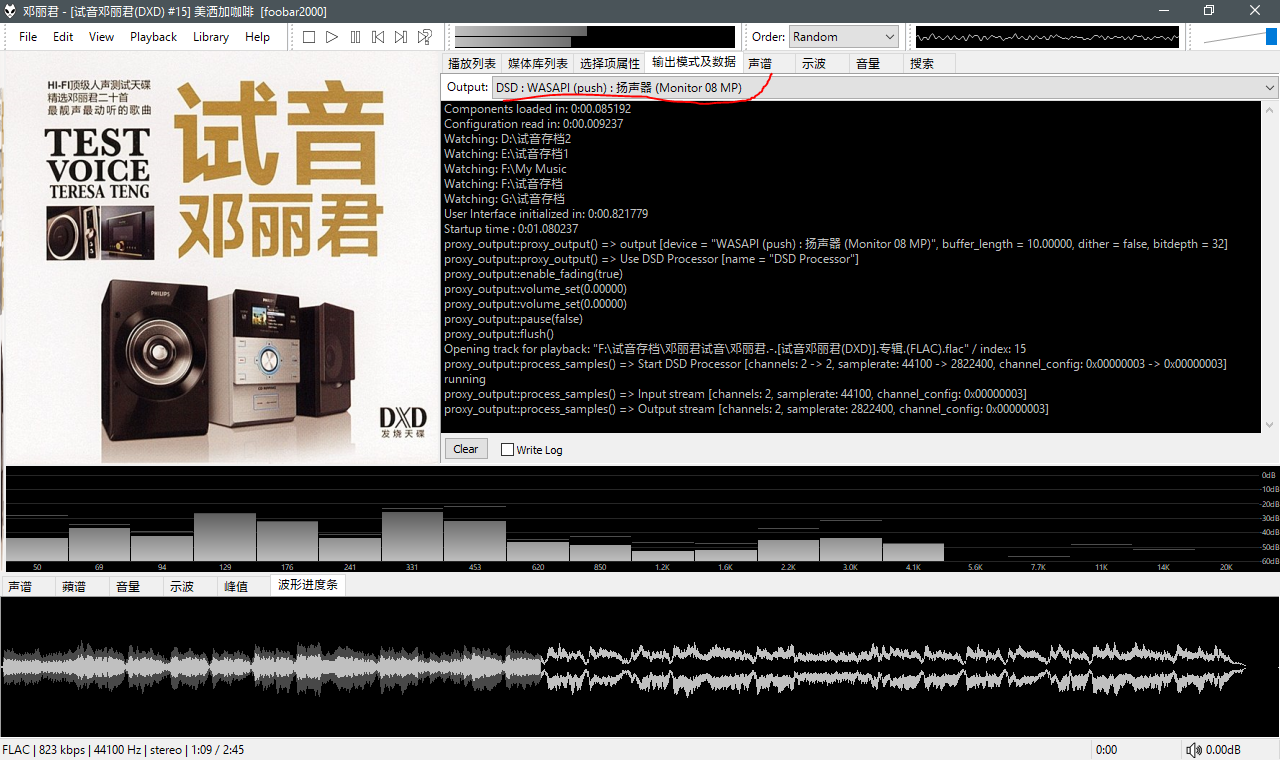Select the 媒体库列表 tab
Screen dimensions: 1280x760
[x=538, y=63]
